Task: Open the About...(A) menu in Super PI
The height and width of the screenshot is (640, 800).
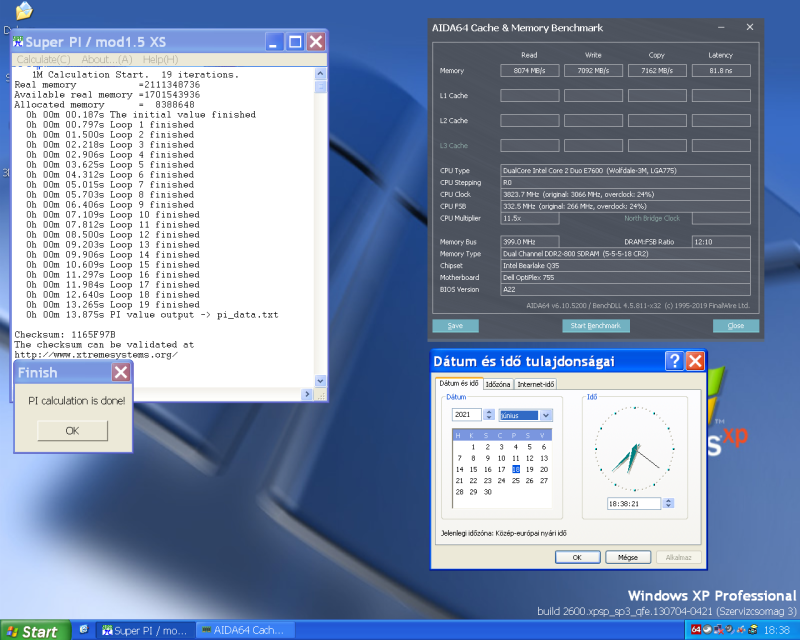Action: click(107, 60)
